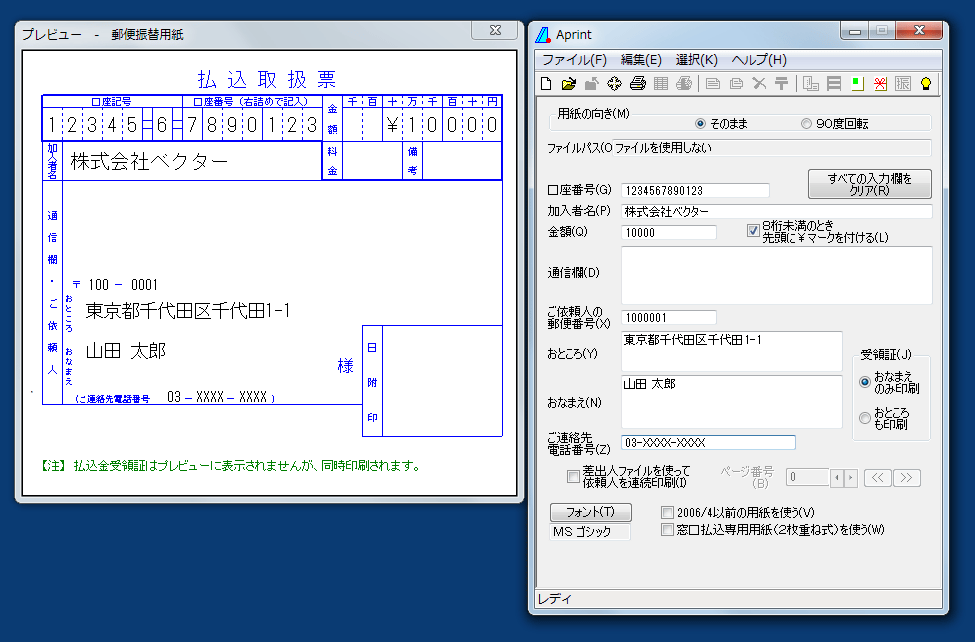
Task: Click the grayed single postcard icon
Action: (x=713, y=83)
